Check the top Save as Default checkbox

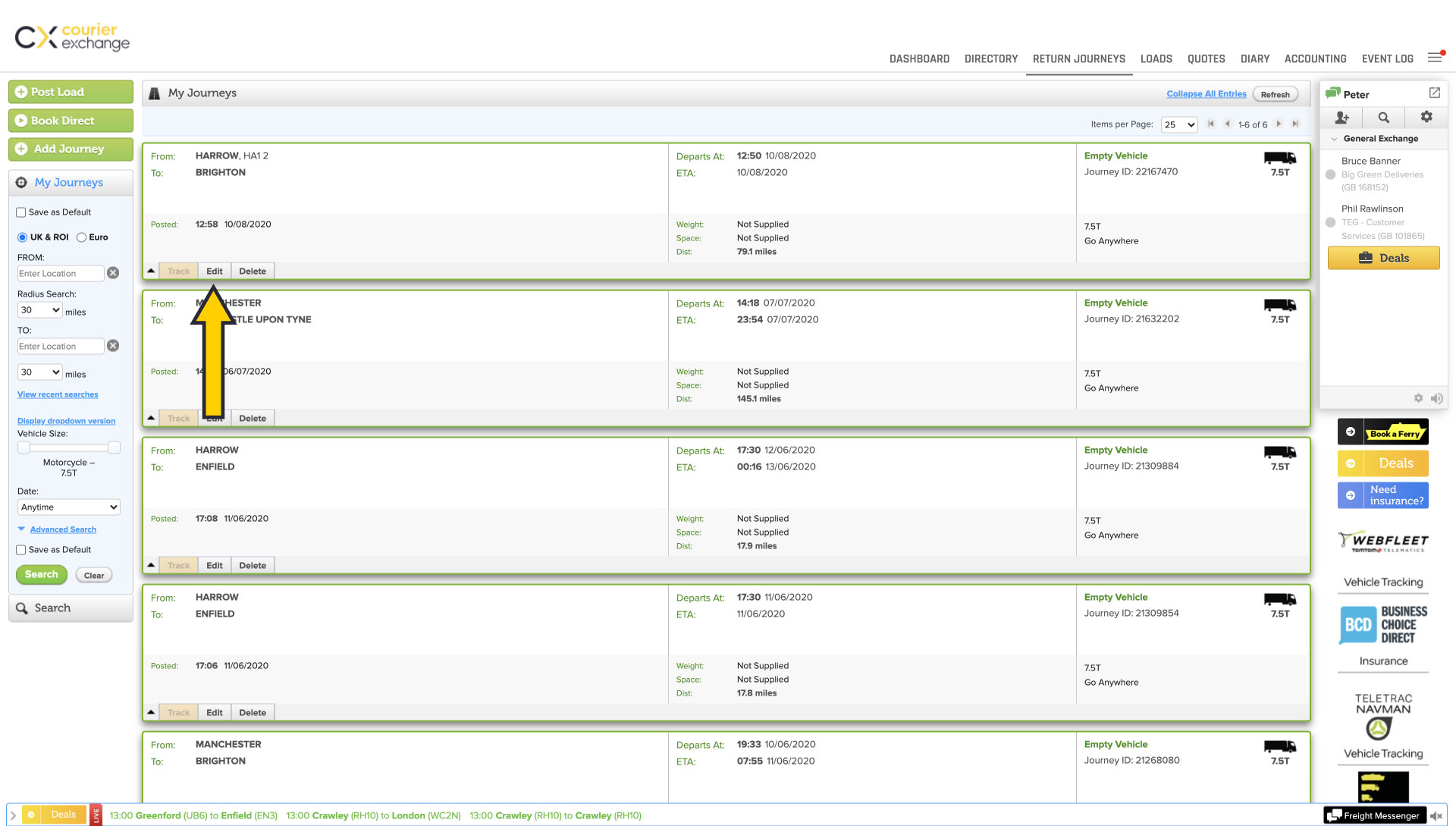click(21, 212)
